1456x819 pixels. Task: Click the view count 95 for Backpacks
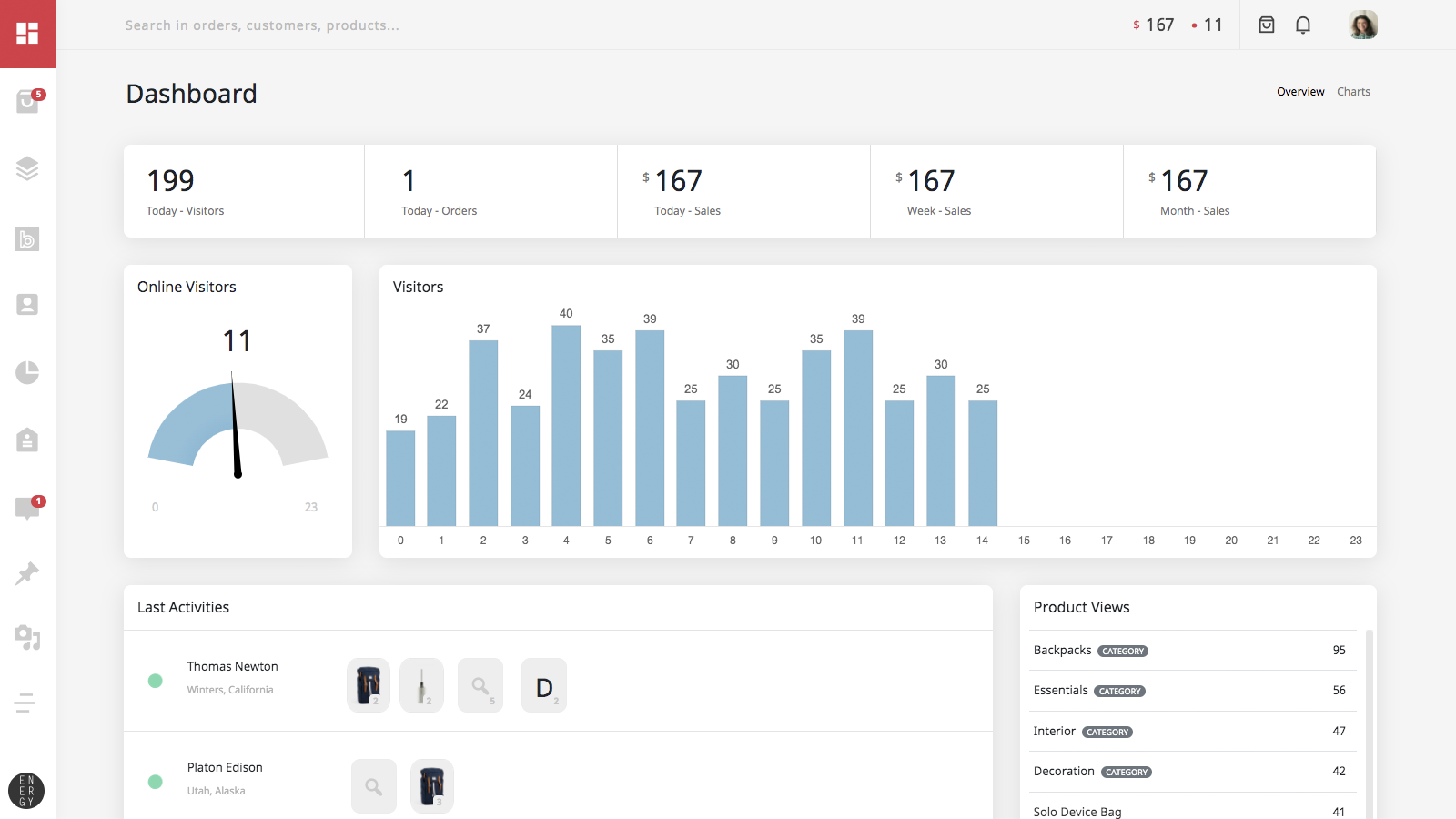click(x=1339, y=651)
